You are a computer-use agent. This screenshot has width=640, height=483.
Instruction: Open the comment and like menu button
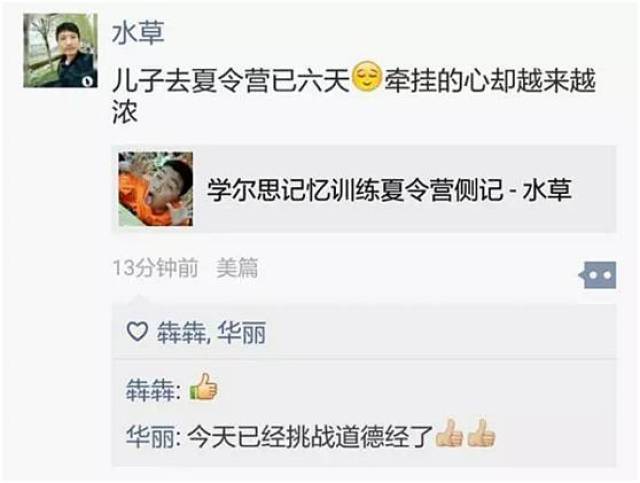coord(598,275)
